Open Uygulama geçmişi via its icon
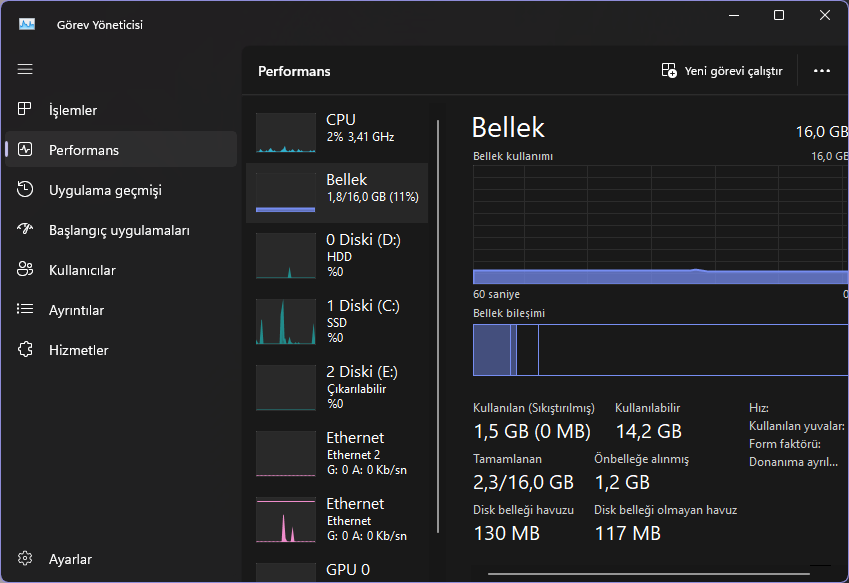The width and height of the screenshot is (849, 583). pyautogui.click(x=25, y=190)
